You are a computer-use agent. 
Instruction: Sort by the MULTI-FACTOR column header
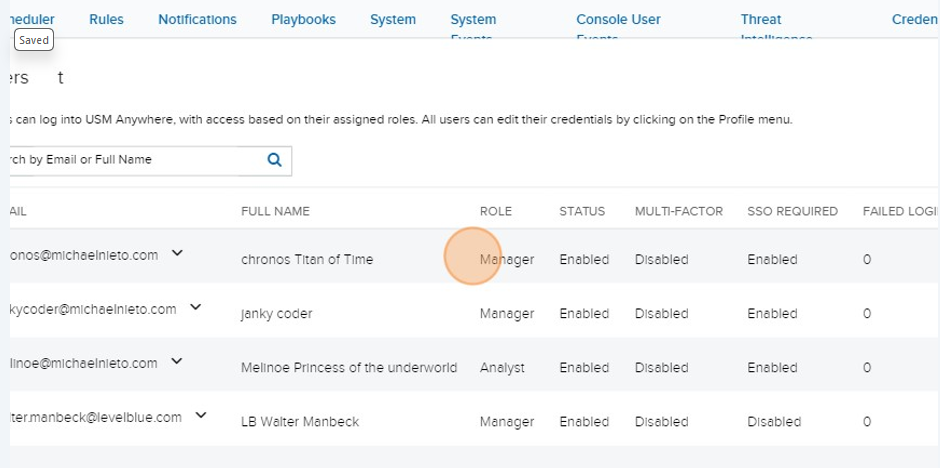[679, 211]
